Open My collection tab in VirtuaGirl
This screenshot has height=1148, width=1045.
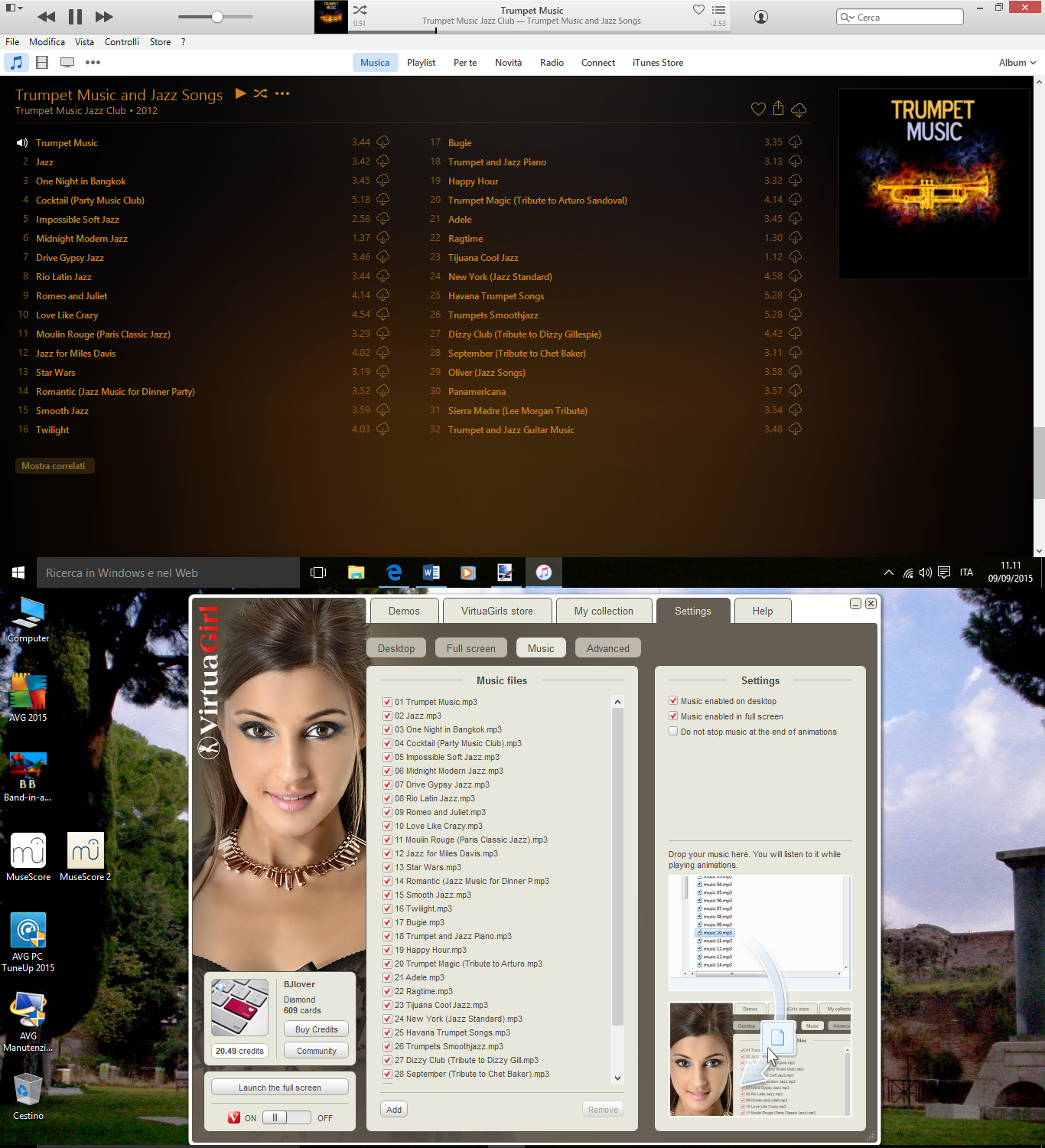pos(604,611)
